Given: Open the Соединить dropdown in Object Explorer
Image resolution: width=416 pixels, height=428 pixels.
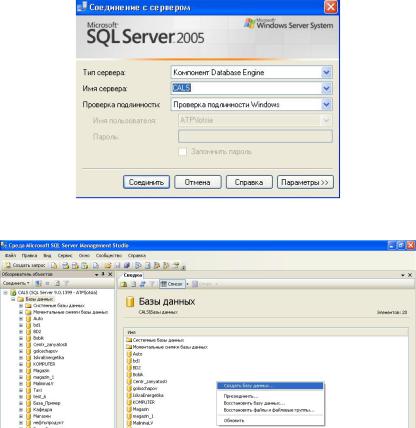Looking at the screenshot, I should coord(16,283).
